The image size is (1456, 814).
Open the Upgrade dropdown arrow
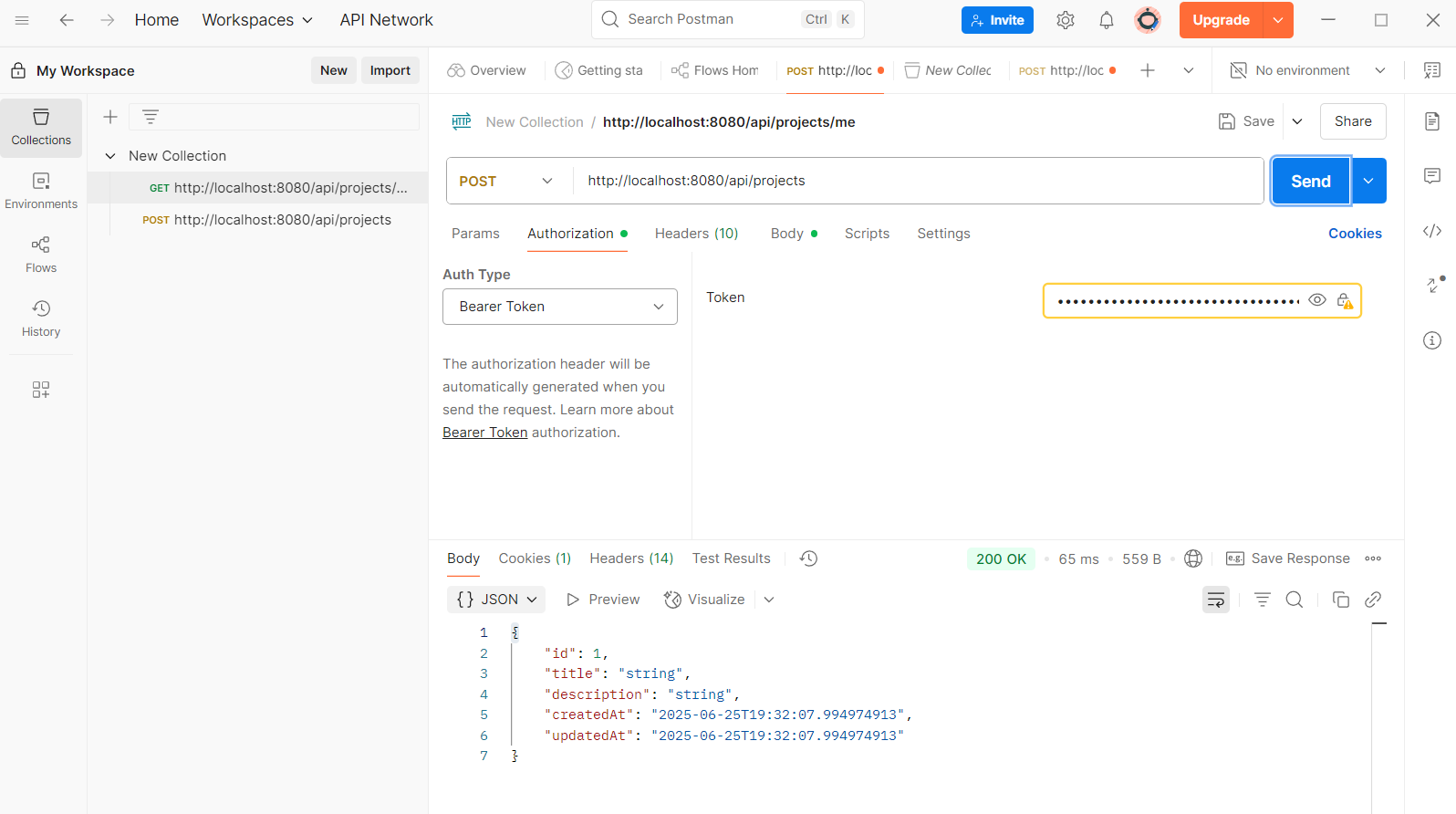click(x=1278, y=20)
